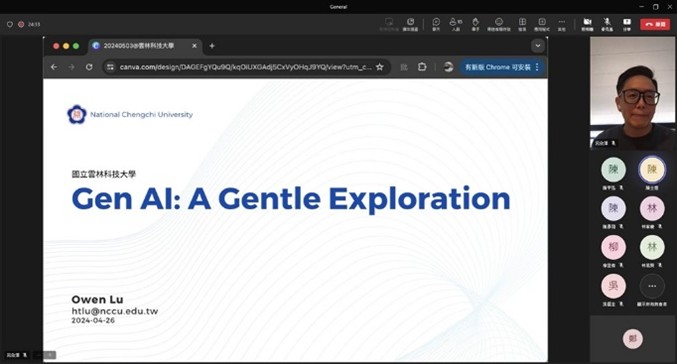Click the greyed-out screen control icon

pos(389,24)
